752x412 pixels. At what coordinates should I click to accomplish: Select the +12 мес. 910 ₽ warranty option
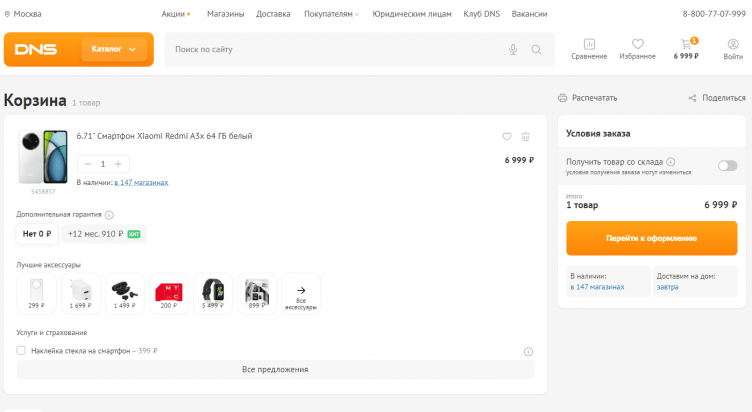[103, 234]
